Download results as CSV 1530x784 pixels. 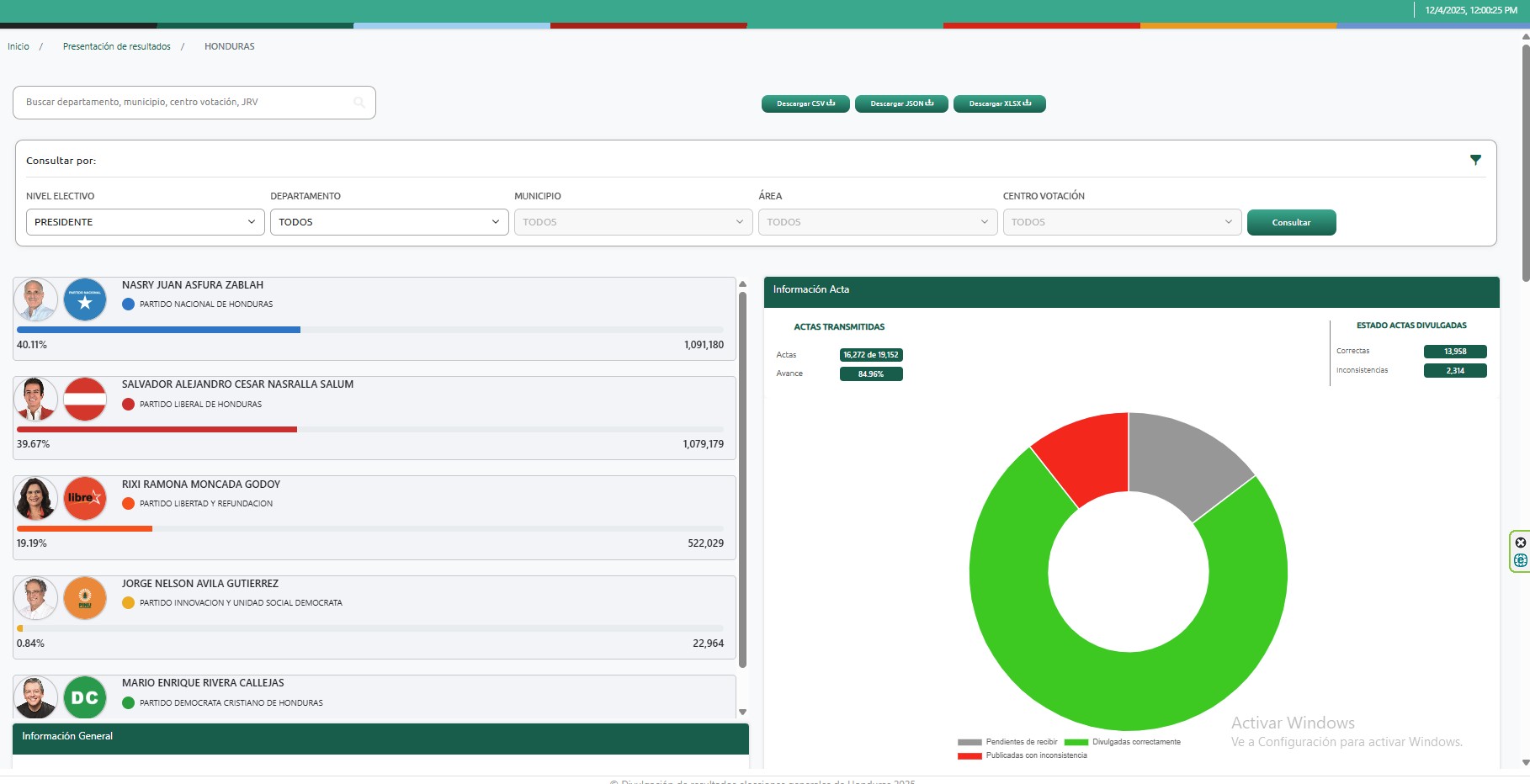pos(805,103)
